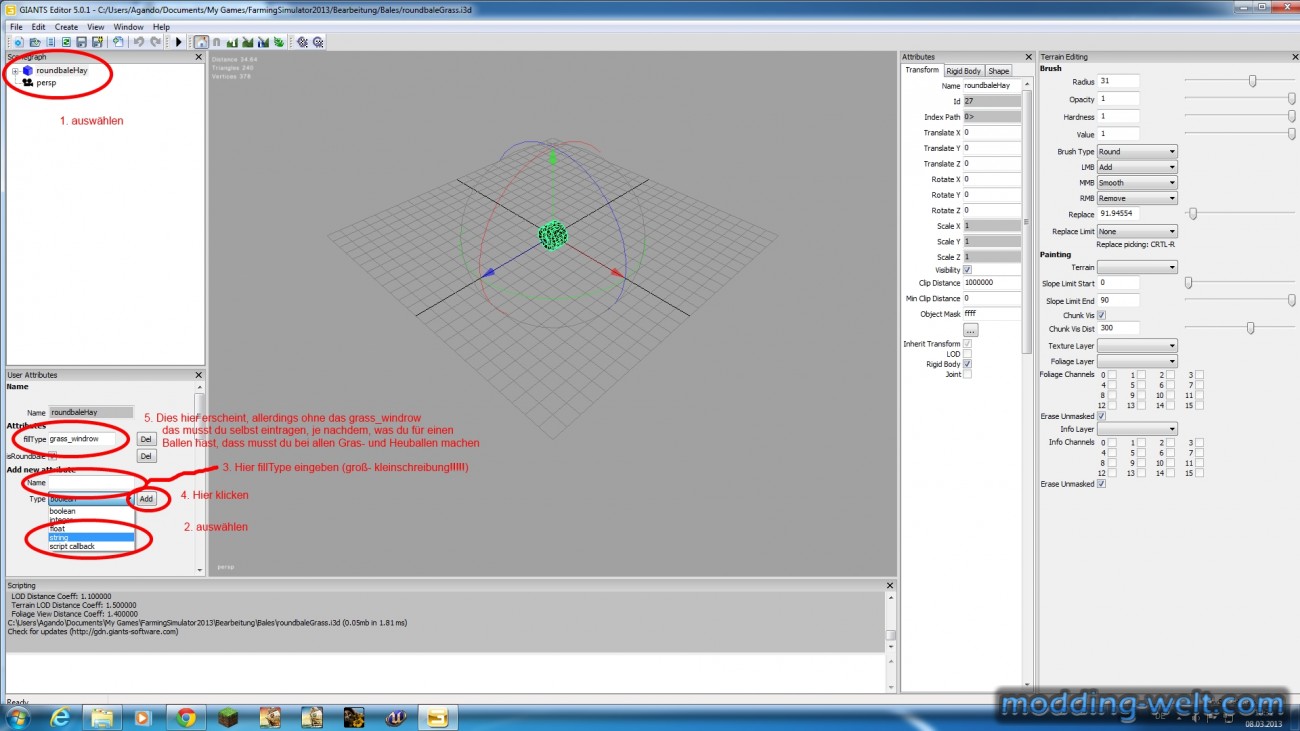Open Internet Explorer from taskbar
1300x731 pixels.
pos(59,718)
